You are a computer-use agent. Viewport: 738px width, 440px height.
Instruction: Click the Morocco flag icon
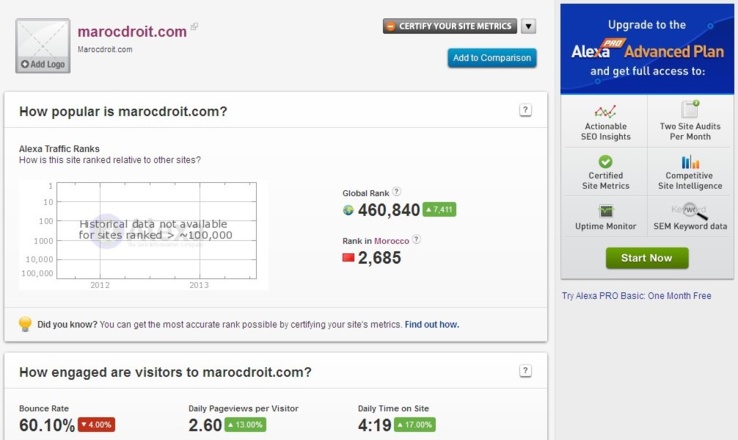[348, 257]
